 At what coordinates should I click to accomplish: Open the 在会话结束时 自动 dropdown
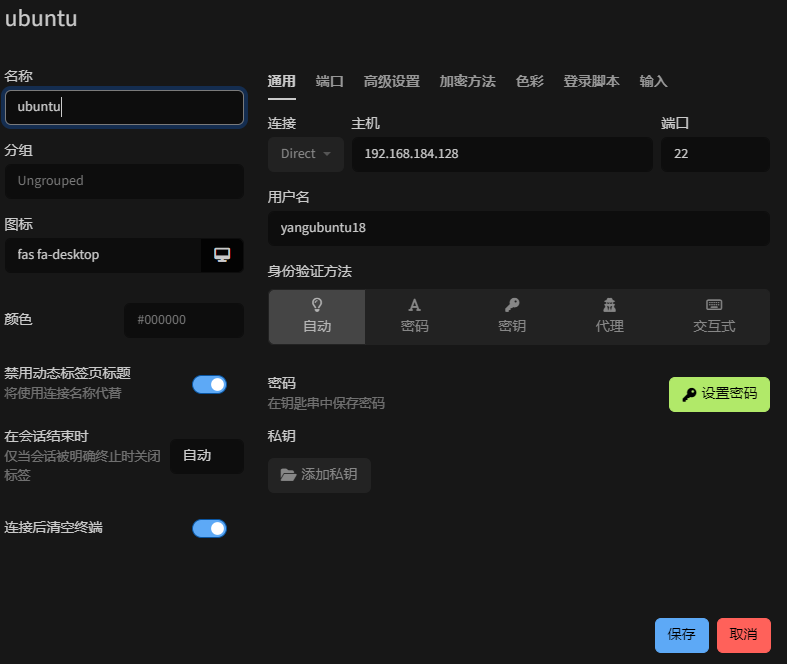[x=207, y=456]
